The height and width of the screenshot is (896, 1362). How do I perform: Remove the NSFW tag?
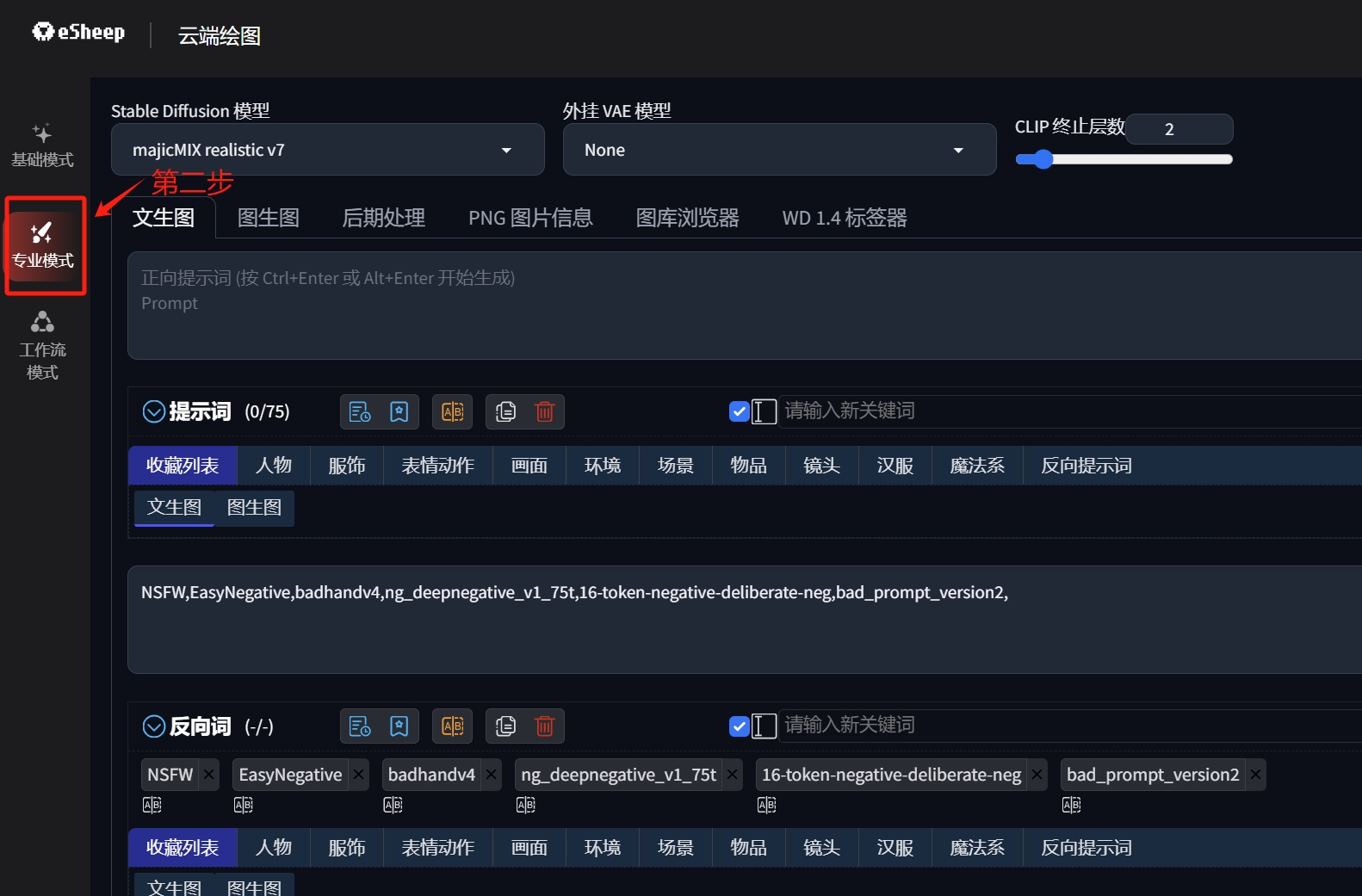208,775
